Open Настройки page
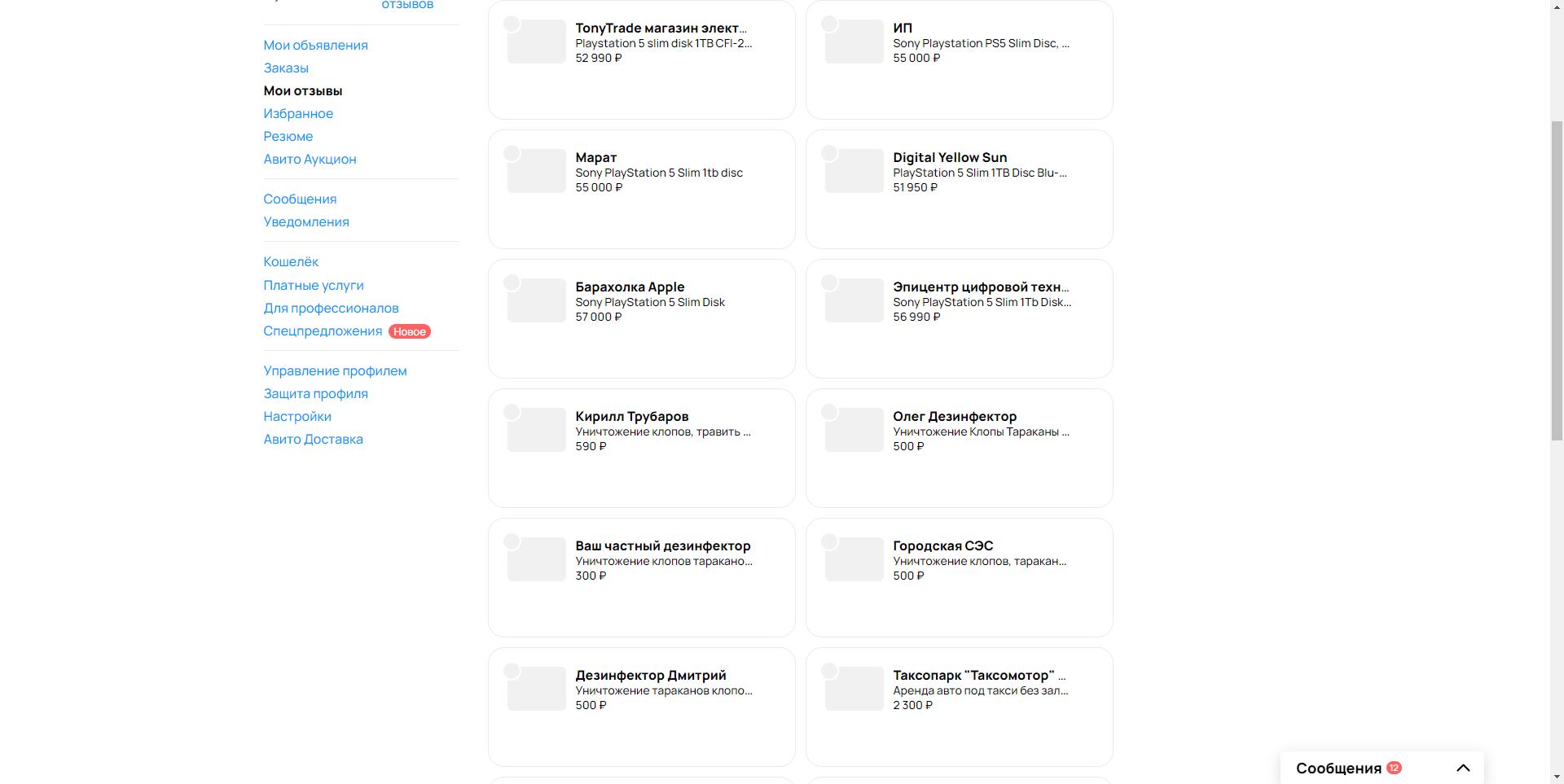The height and width of the screenshot is (784, 1564). pos(297,417)
